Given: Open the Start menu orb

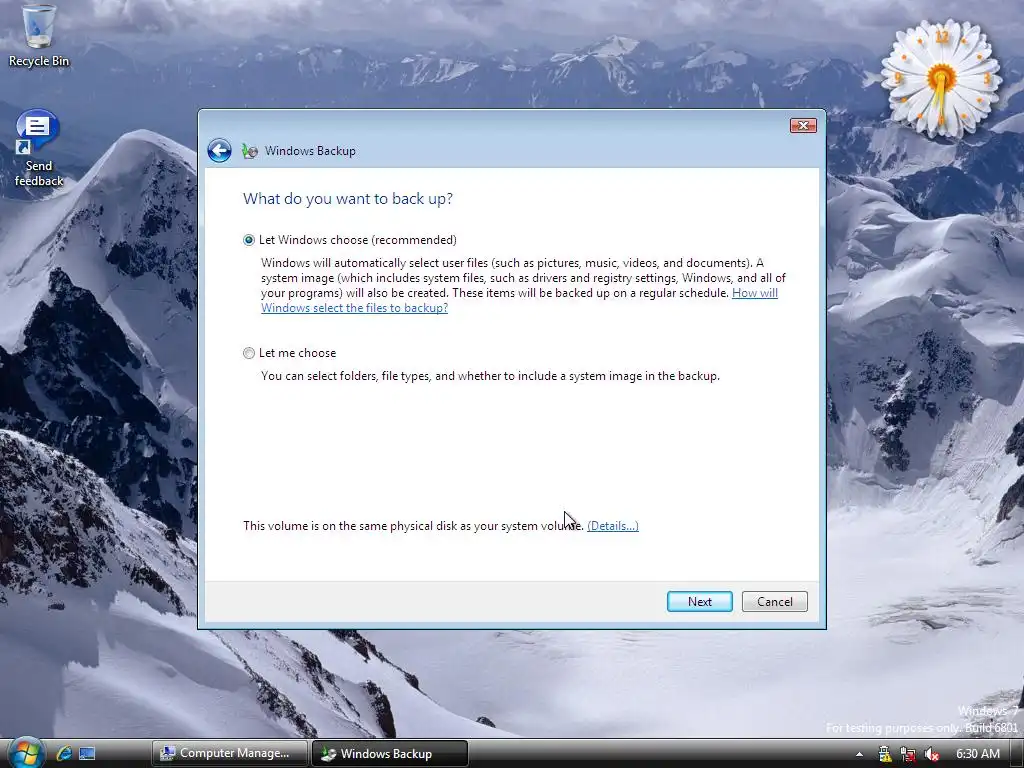Looking at the screenshot, I should 25,752.
